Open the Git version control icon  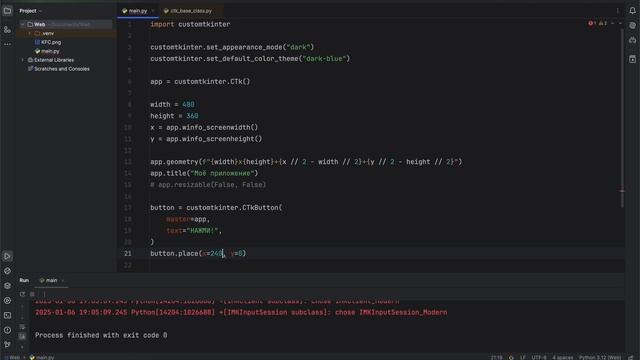tap(7, 344)
